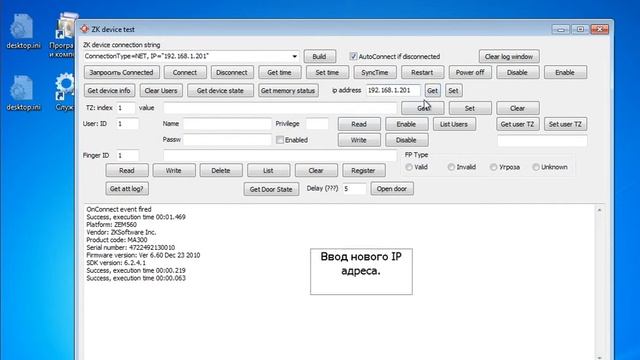Click Write in the fingerprint button row
Image resolution: width=640 pixels, height=360 pixels.
tap(174, 171)
